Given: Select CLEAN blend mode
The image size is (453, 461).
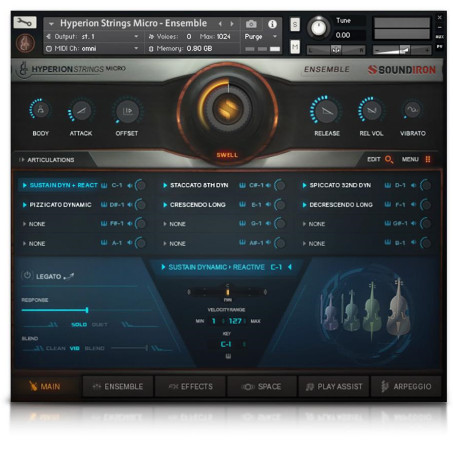Looking at the screenshot, I should tap(56, 348).
